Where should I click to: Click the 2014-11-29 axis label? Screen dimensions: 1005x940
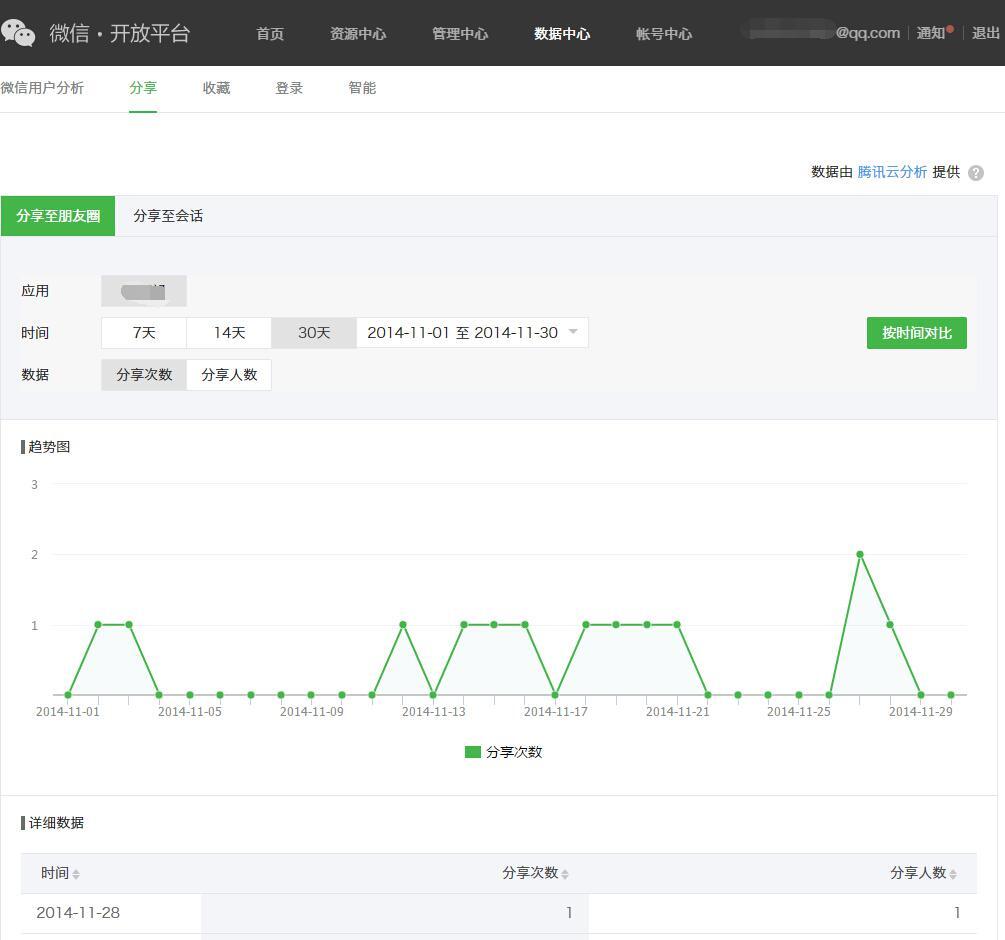pyautogui.click(x=920, y=711)
